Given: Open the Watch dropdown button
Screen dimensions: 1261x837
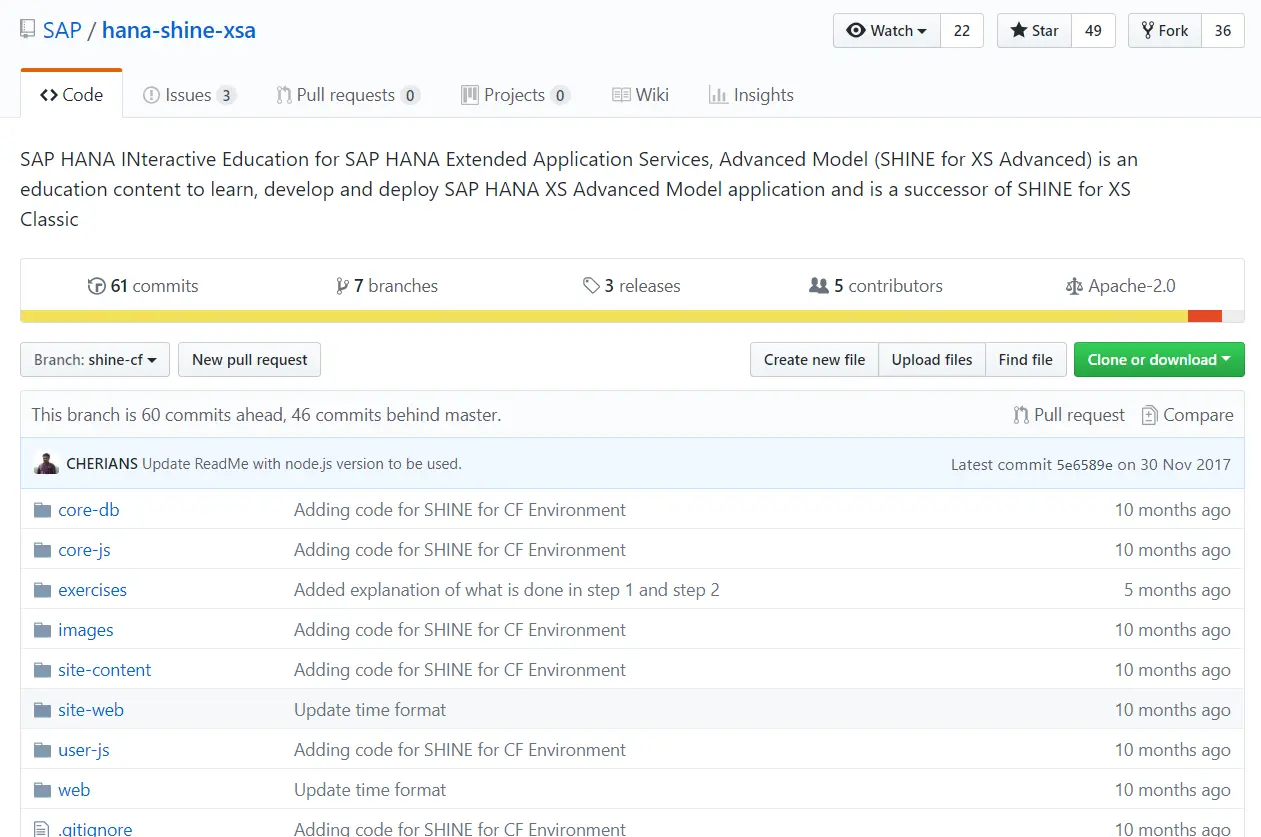Looking at the screenshot, I should pyautogui.click(x=887, y=30).
